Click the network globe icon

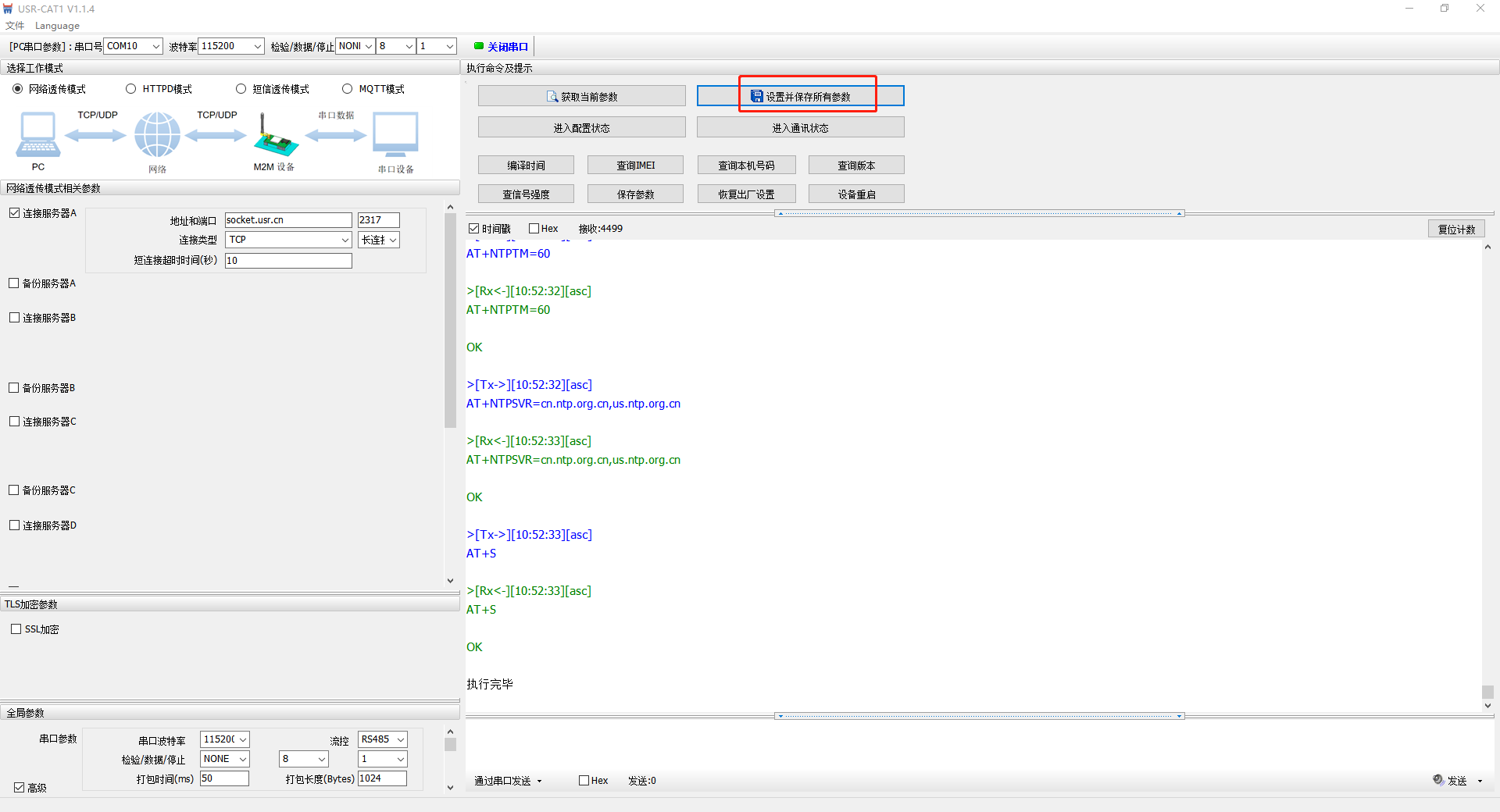pos(157,134)
